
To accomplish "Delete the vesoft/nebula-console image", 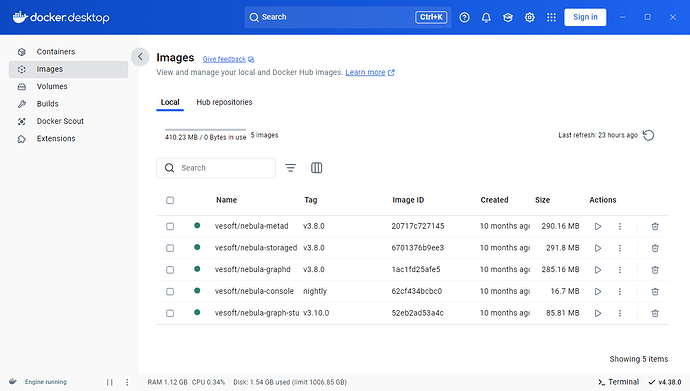I will (655, 291).
